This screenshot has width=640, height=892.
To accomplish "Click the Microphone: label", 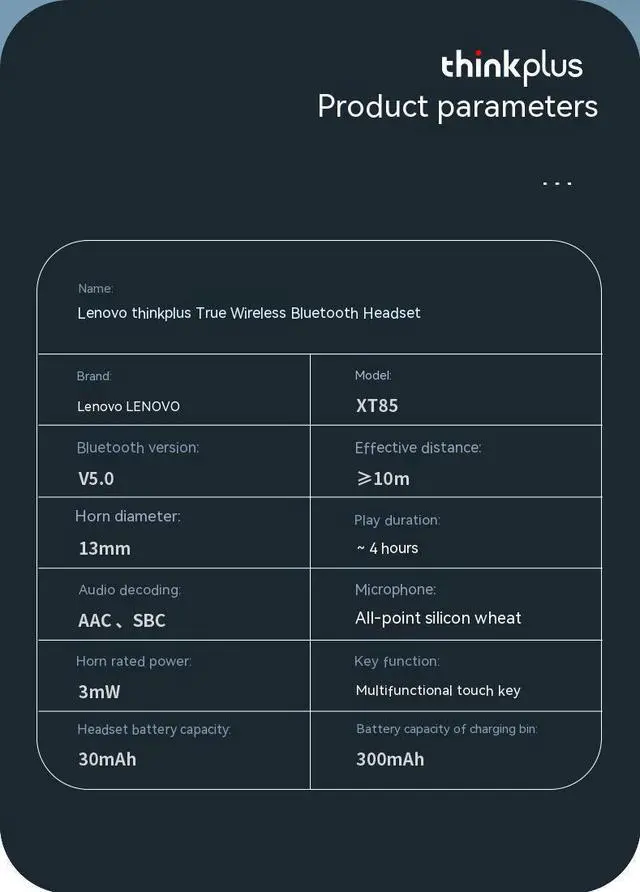I will tap(395, 590).
